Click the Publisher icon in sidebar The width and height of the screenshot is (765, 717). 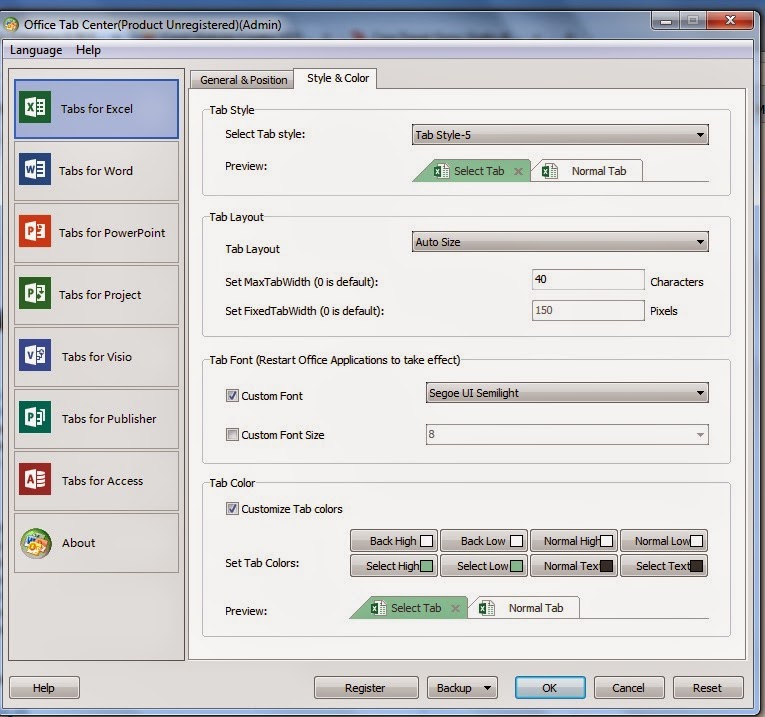[x=35, y=417]
